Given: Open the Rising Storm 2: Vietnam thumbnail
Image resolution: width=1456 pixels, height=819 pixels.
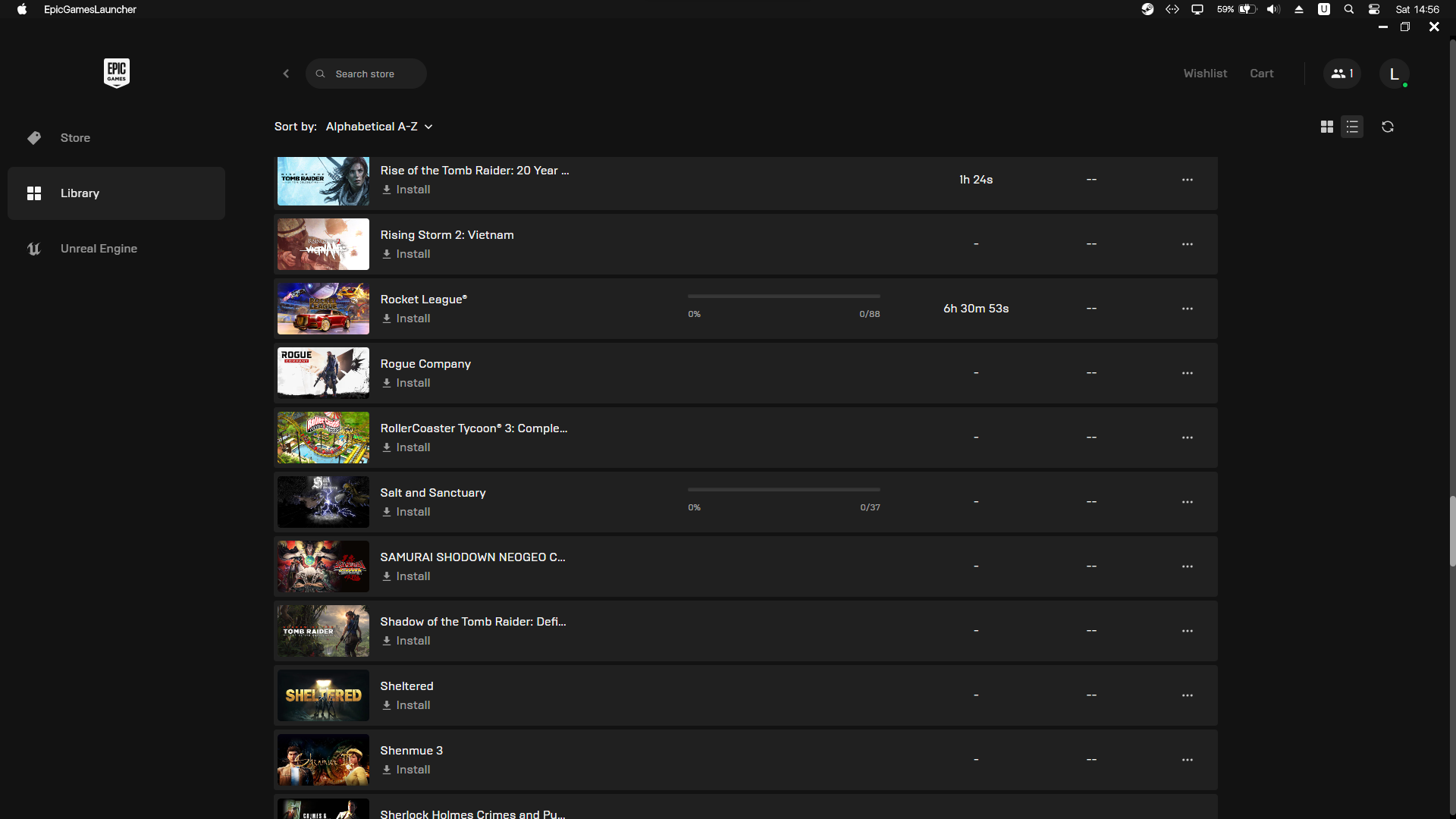Looking at the screenshot, I should point(323,244).
